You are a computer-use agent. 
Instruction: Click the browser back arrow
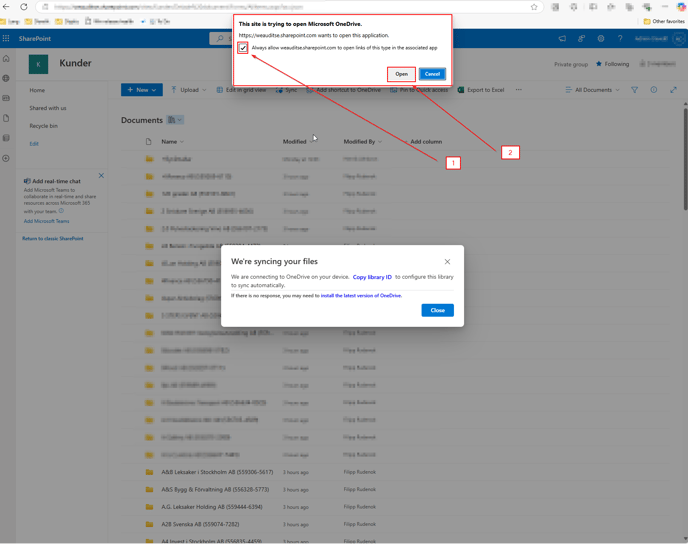point(6,7)
